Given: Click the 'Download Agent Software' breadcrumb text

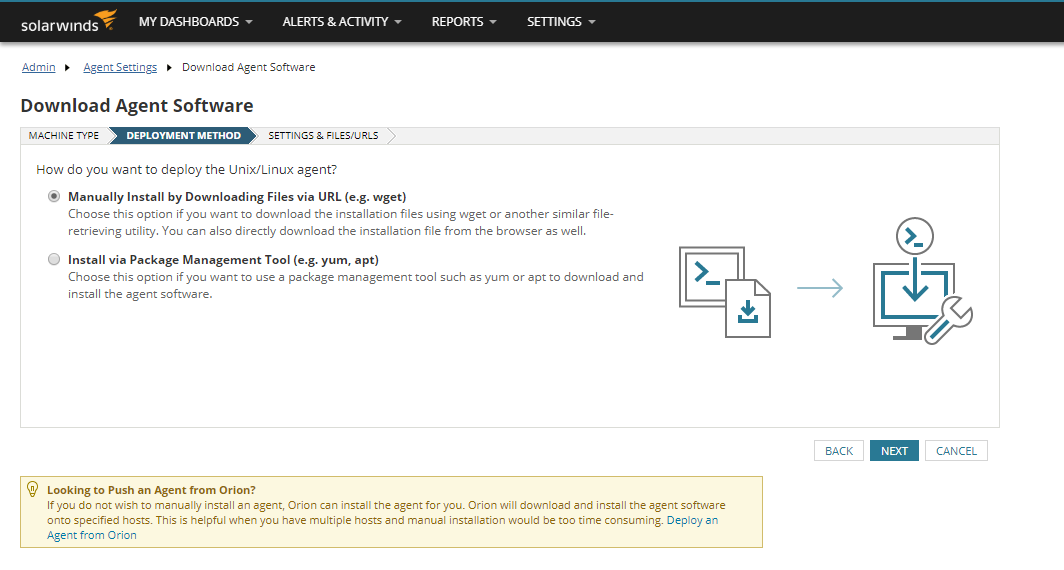Looking at the screenshot, I should pyautogui.click(x=248, y=67).
